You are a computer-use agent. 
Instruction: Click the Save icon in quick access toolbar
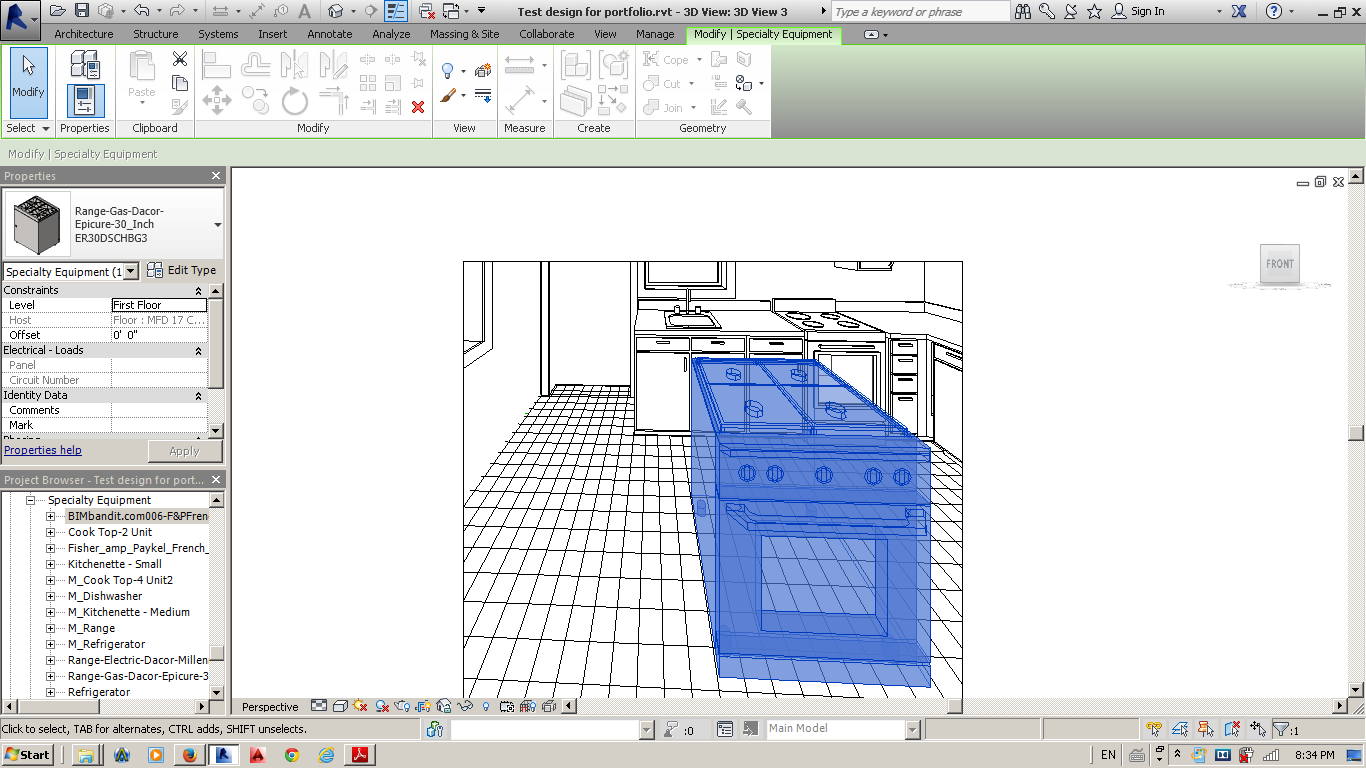(x=82, y=11)
